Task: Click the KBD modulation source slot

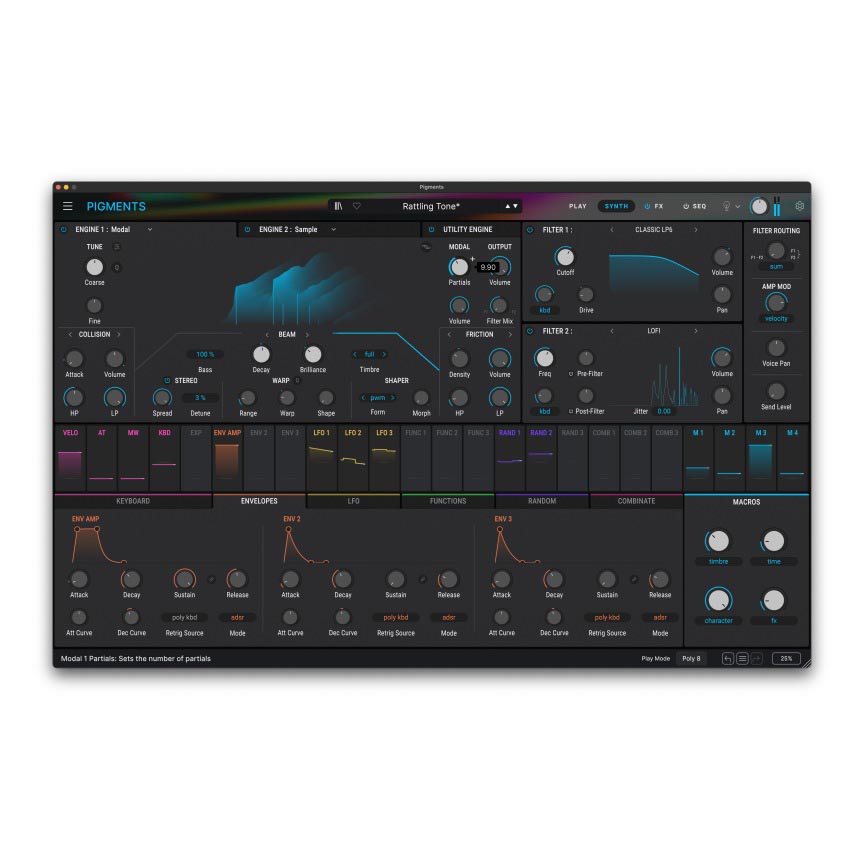Action: pos(164,457)
